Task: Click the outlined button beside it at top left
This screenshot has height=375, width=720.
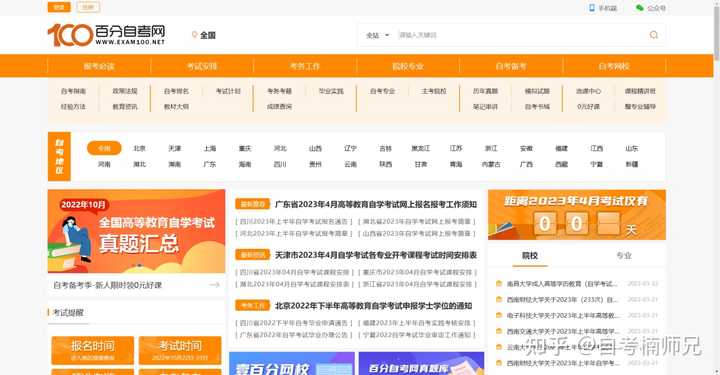Action: pyautogui.click(x=88, y=7)
